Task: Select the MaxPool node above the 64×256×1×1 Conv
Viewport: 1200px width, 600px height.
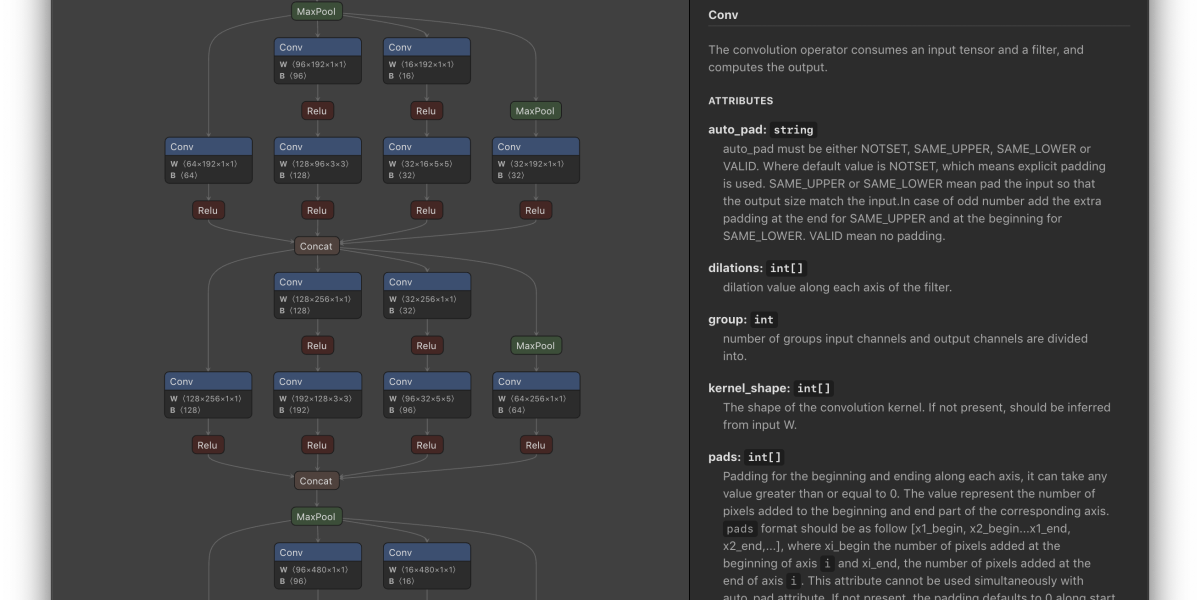Action: click(535, 346)
